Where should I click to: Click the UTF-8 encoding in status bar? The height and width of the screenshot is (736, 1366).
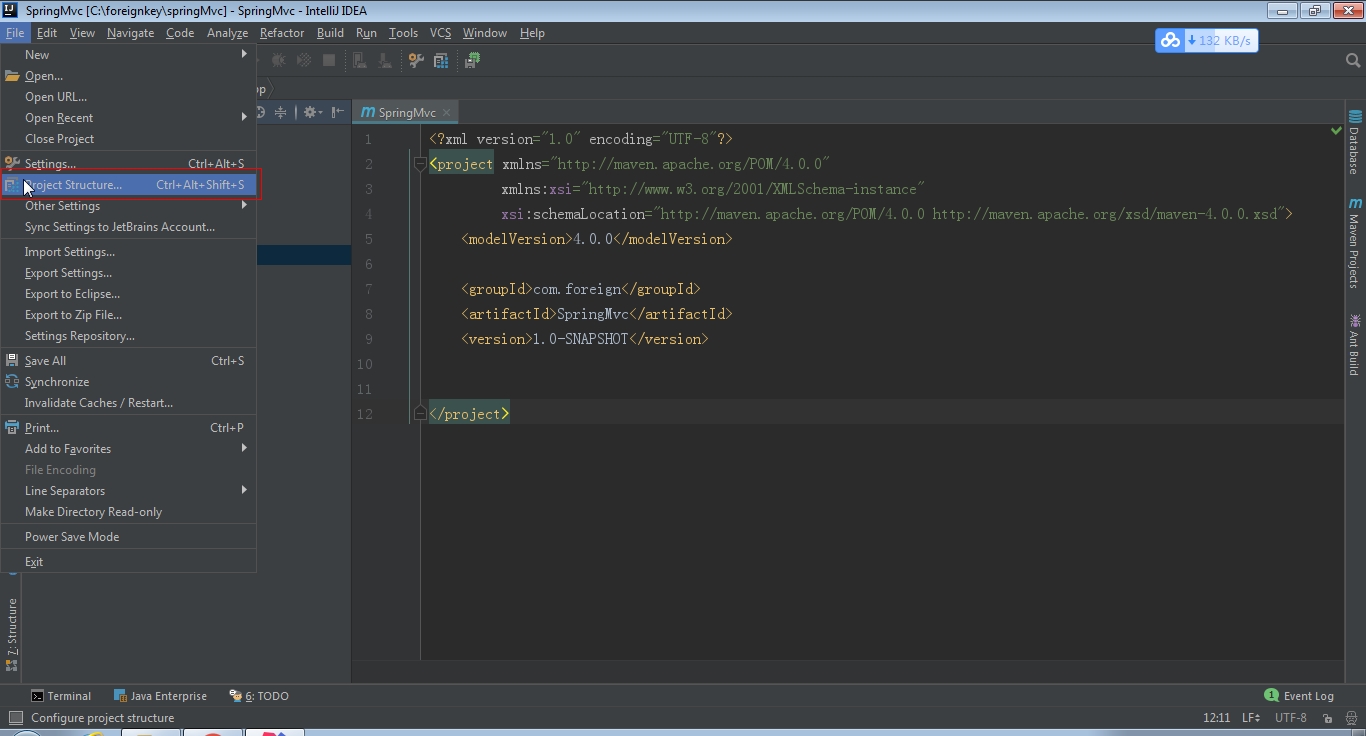click(1291, 718)
